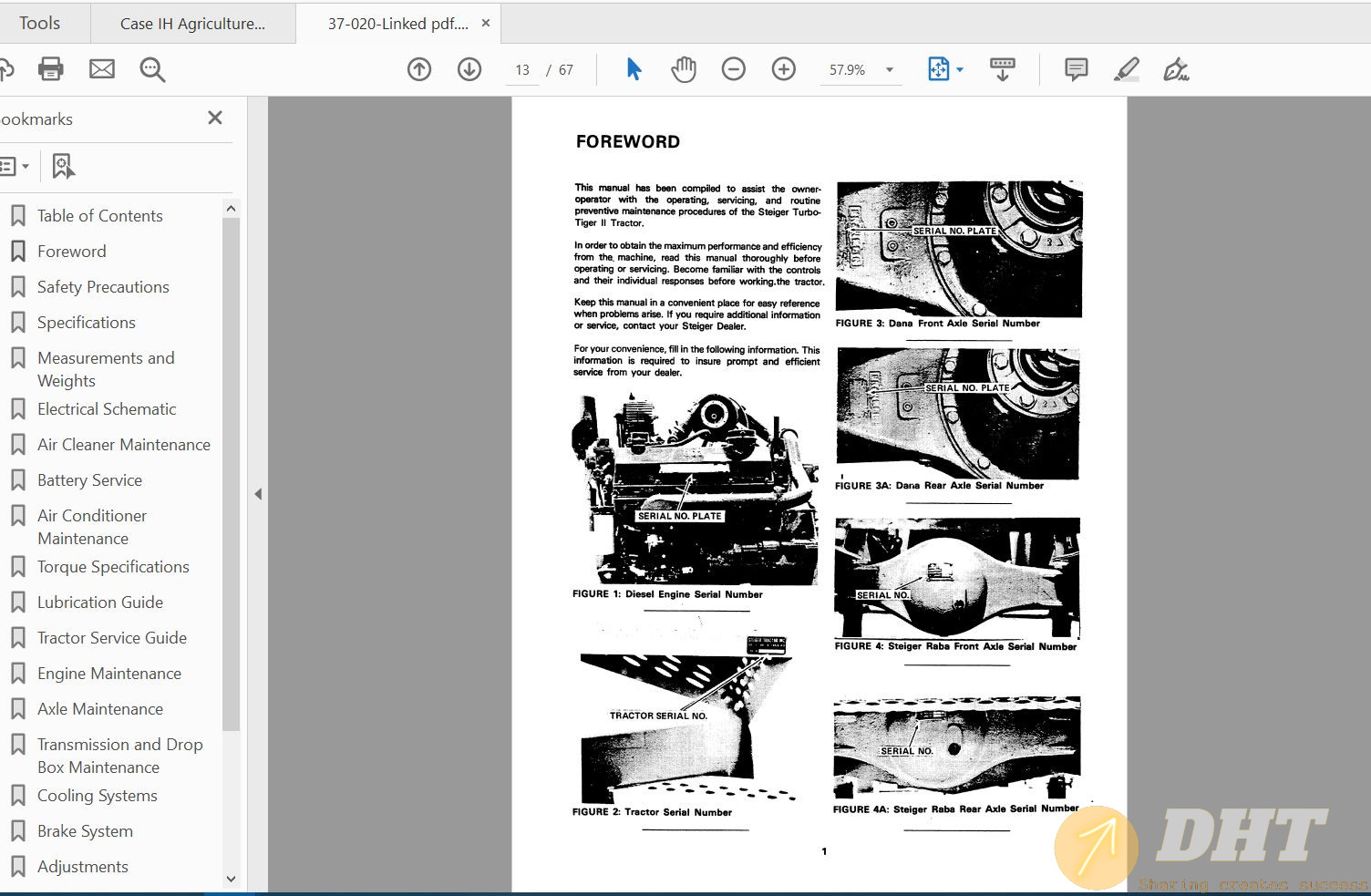
Task: Open Tractor Service Guide bookmark
Action: (x=112, y=638)
